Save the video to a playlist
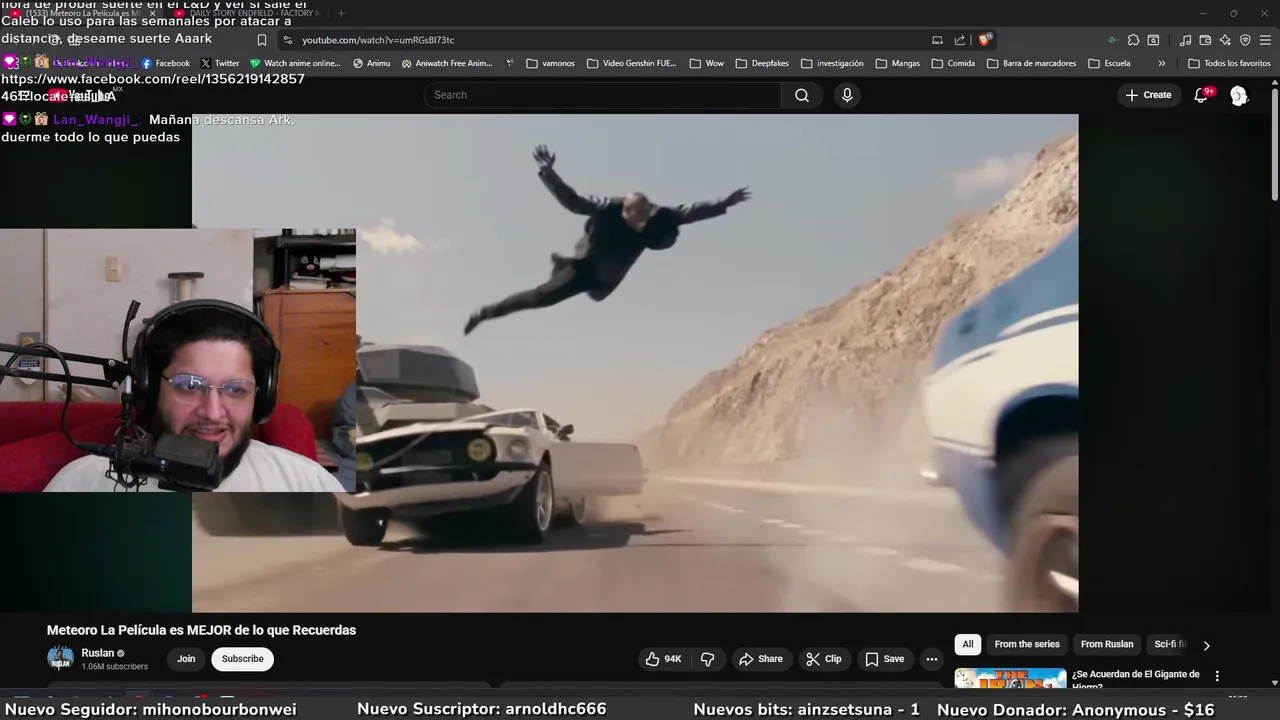1280x720 pixels. pyautogui.click(x=885, y=659)
